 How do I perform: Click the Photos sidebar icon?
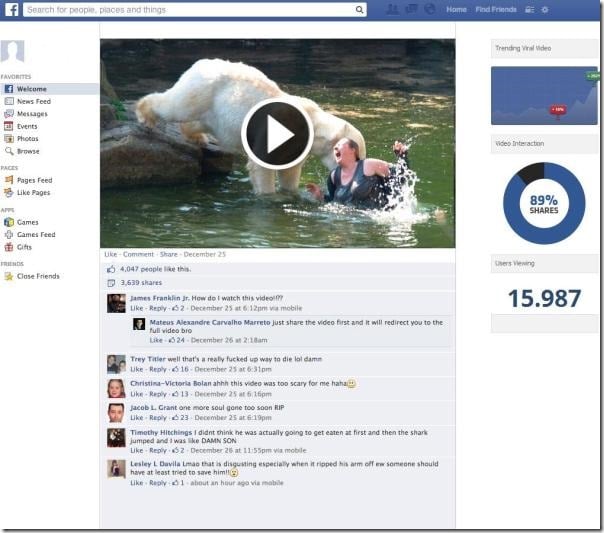8,139
